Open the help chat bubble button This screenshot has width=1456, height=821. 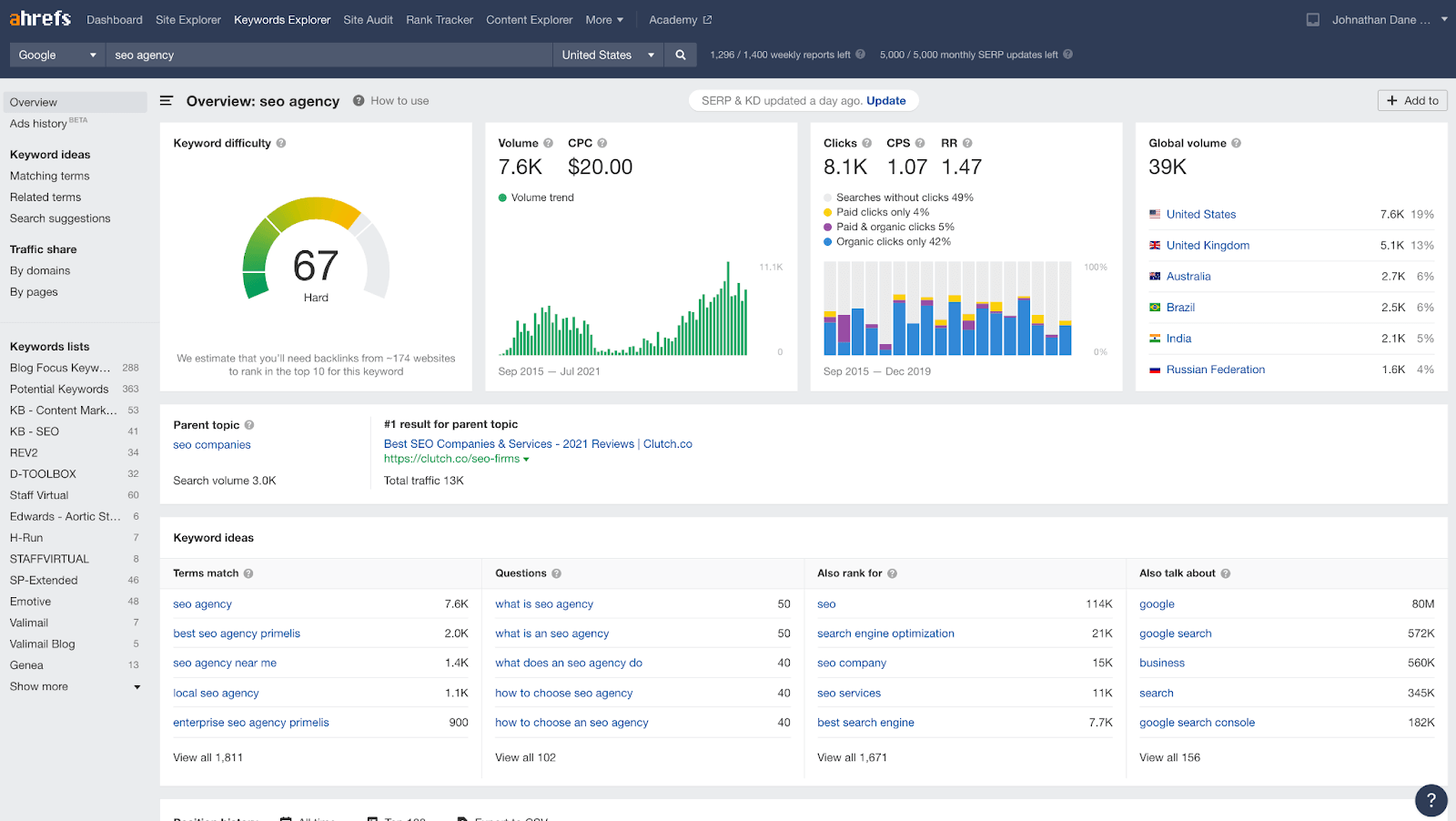point(1431,800)
